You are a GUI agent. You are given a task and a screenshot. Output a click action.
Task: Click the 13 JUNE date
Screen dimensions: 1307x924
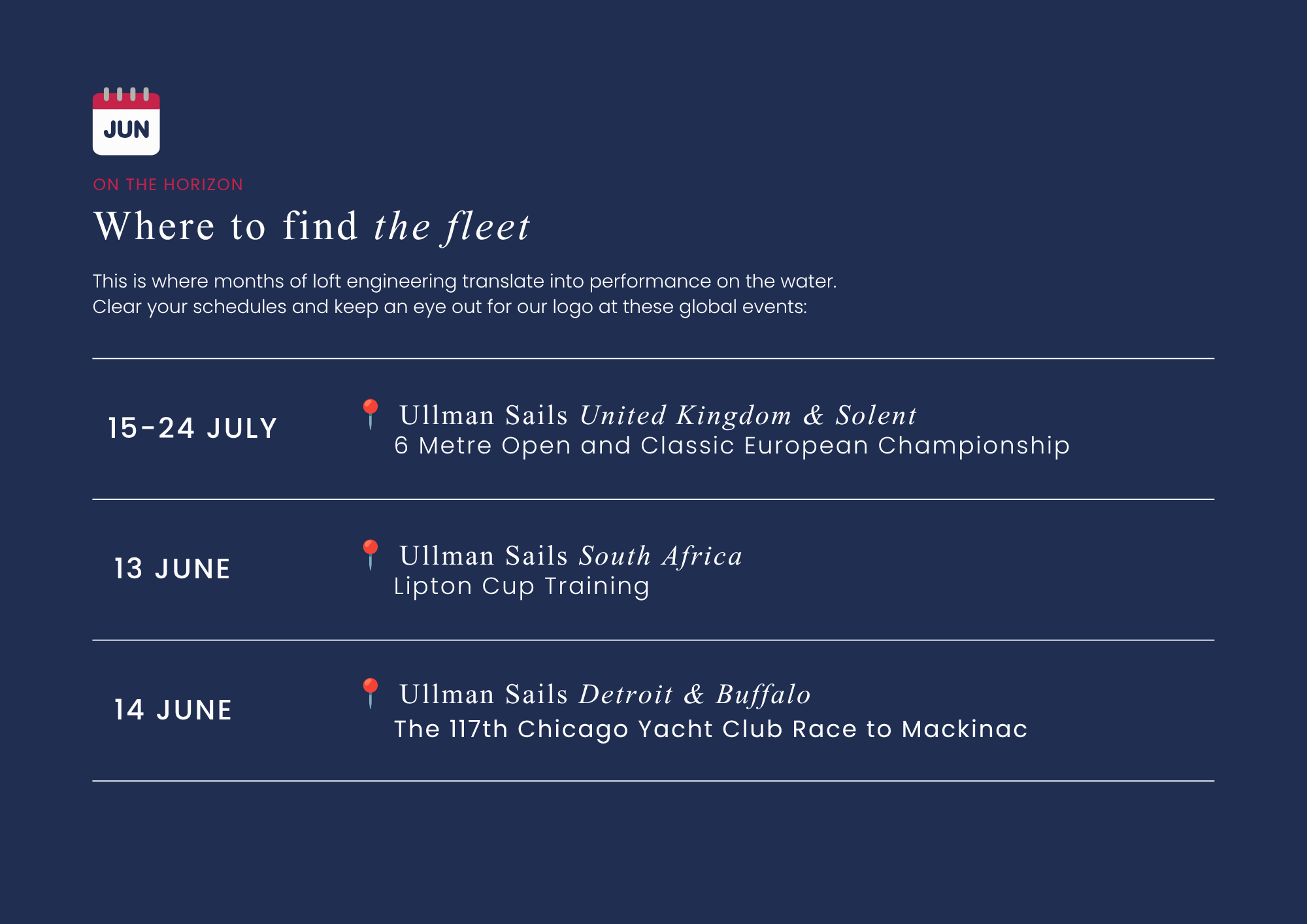pos(173,569)
